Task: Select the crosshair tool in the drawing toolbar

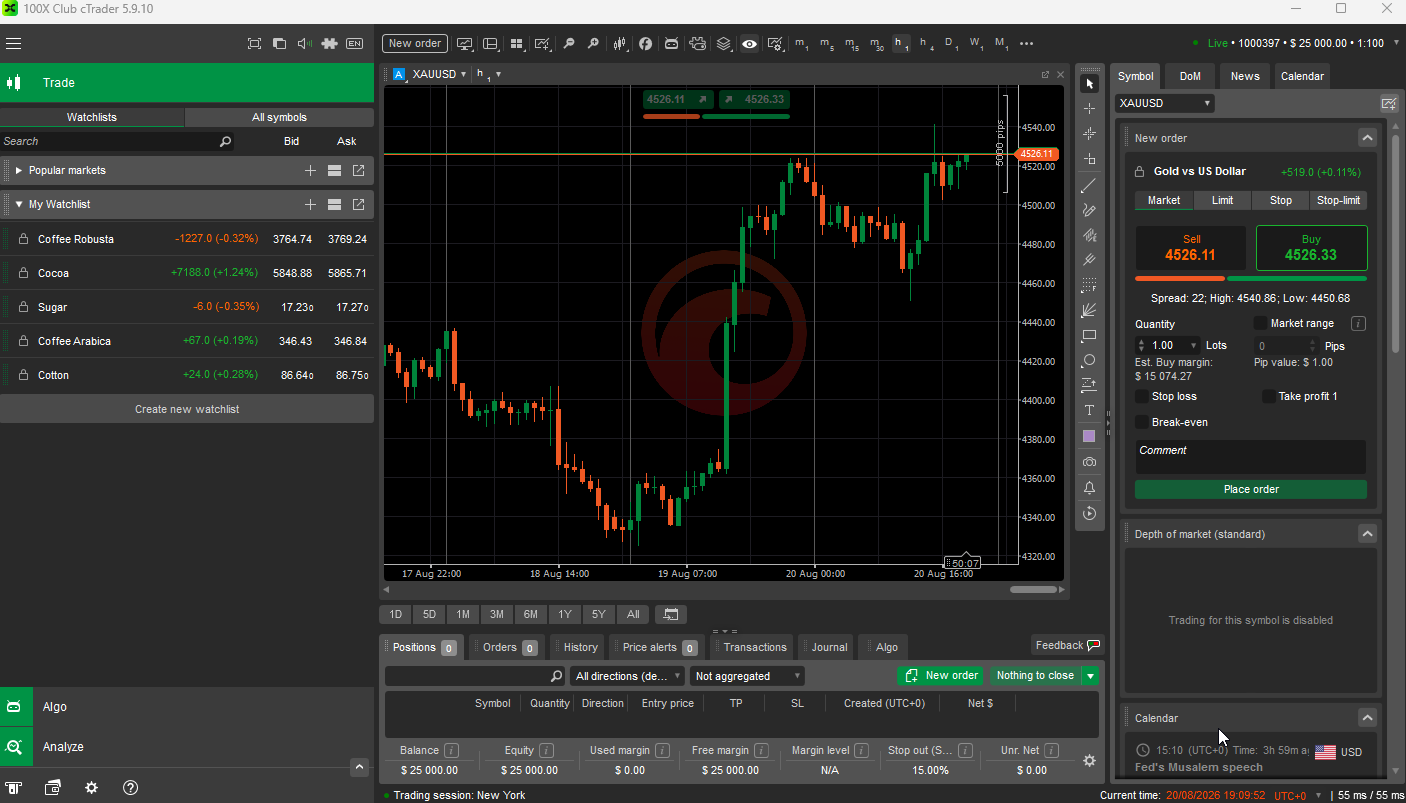Action: (x=1090, y=108)
